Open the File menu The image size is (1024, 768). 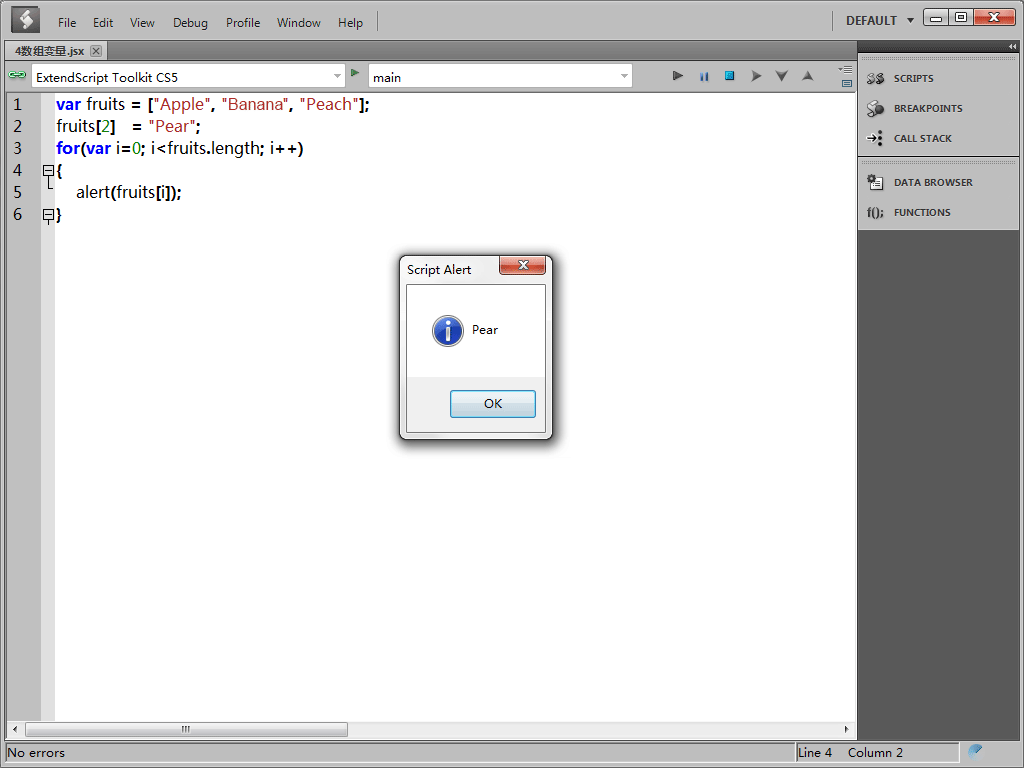pos(67,23)
